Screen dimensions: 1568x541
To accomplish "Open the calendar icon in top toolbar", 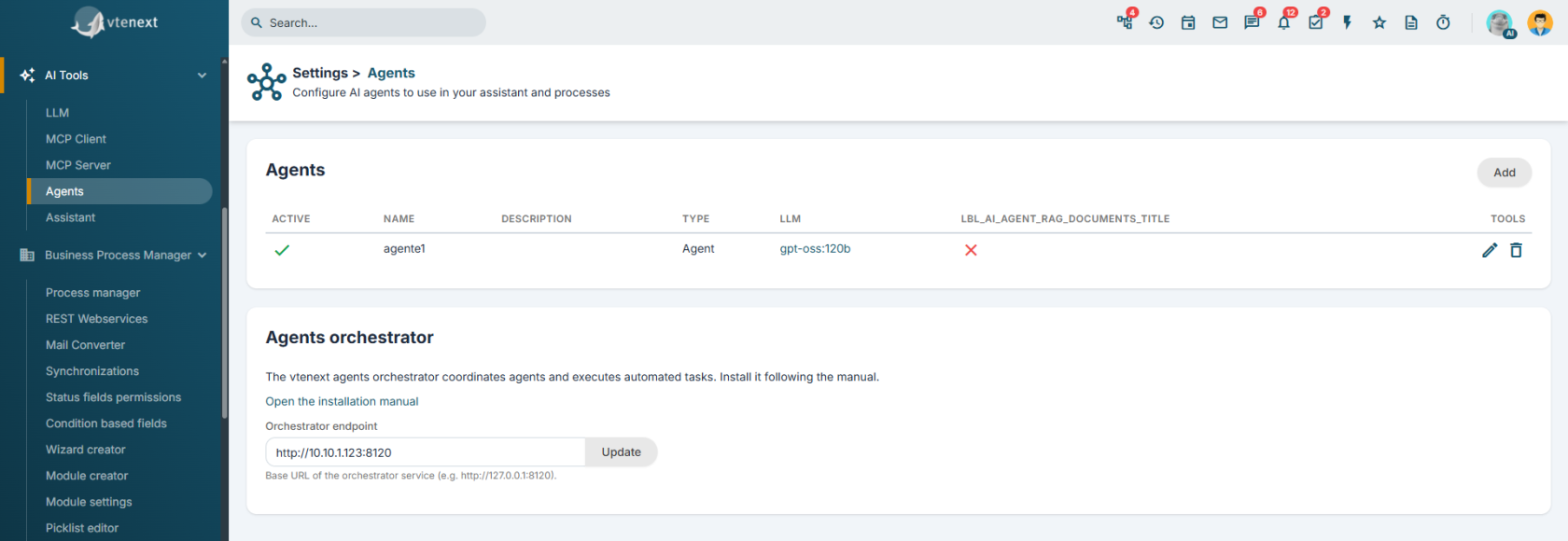I will coord(1188,22).
